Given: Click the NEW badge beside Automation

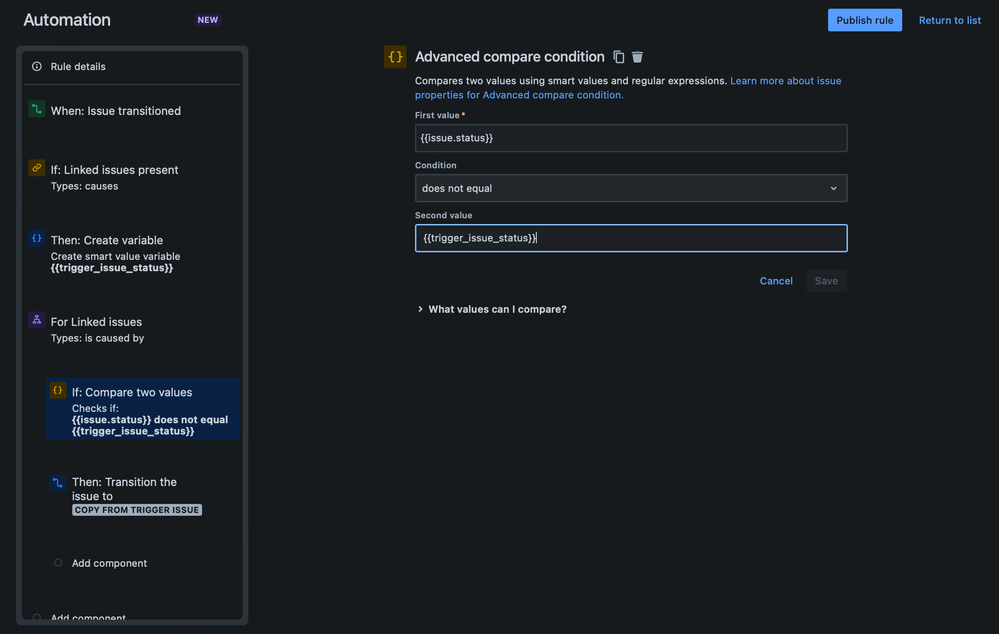Looking at the screenshot, I should click(208, 20).
